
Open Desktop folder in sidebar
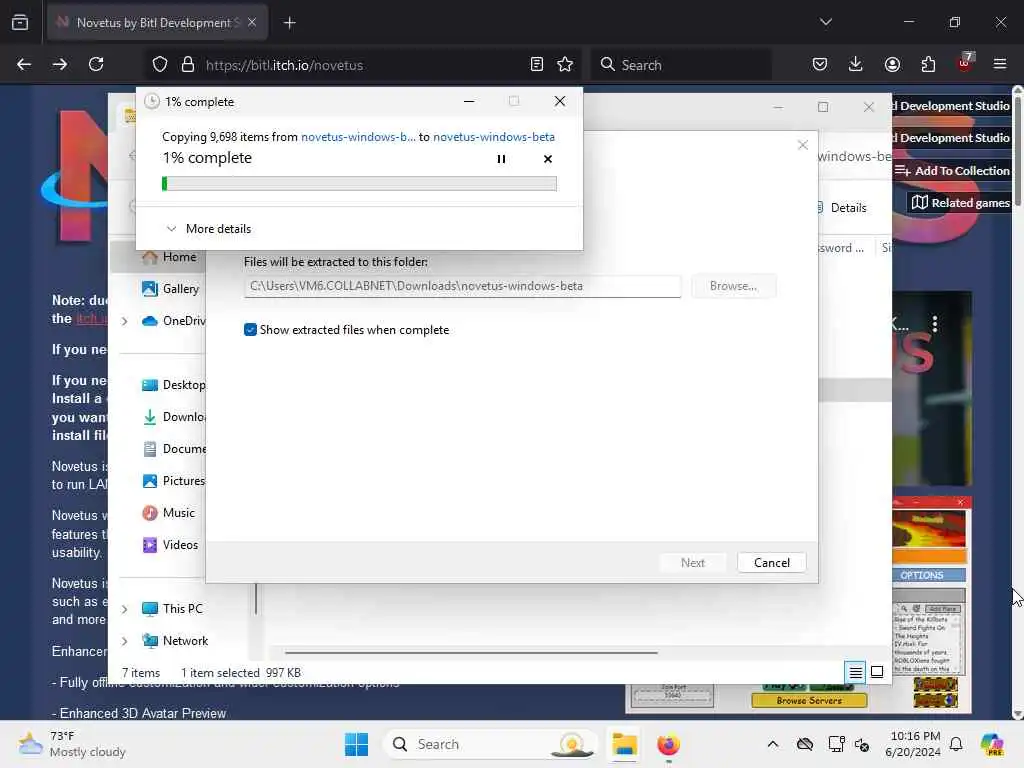pyautogui.click(x=174, y=385)
